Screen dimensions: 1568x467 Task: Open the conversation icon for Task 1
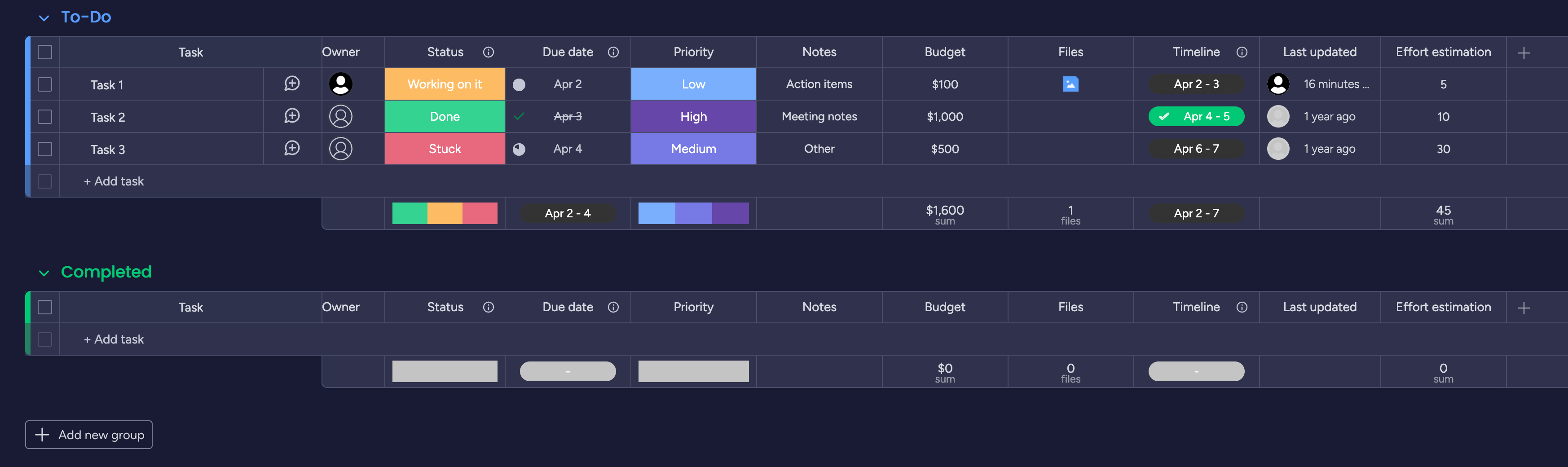tap(292, 84)
